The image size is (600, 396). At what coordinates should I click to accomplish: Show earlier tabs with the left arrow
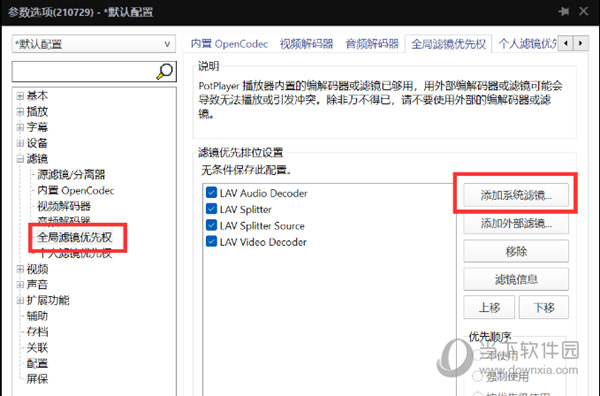[566, 43]
